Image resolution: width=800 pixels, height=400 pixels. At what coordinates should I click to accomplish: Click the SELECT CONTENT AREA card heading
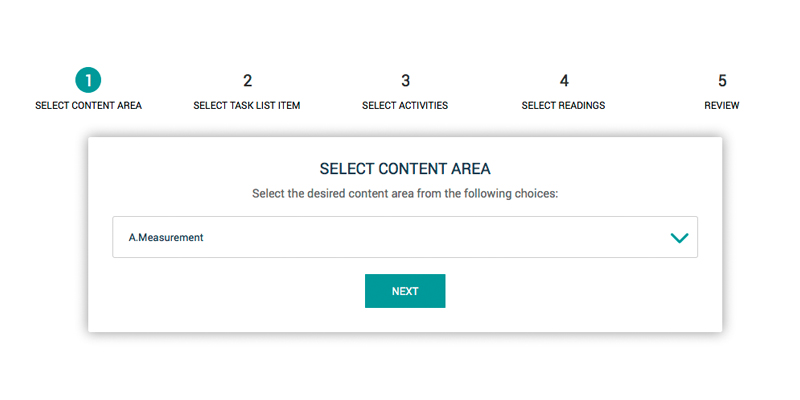pyautogui.click(x=405, y=168)
